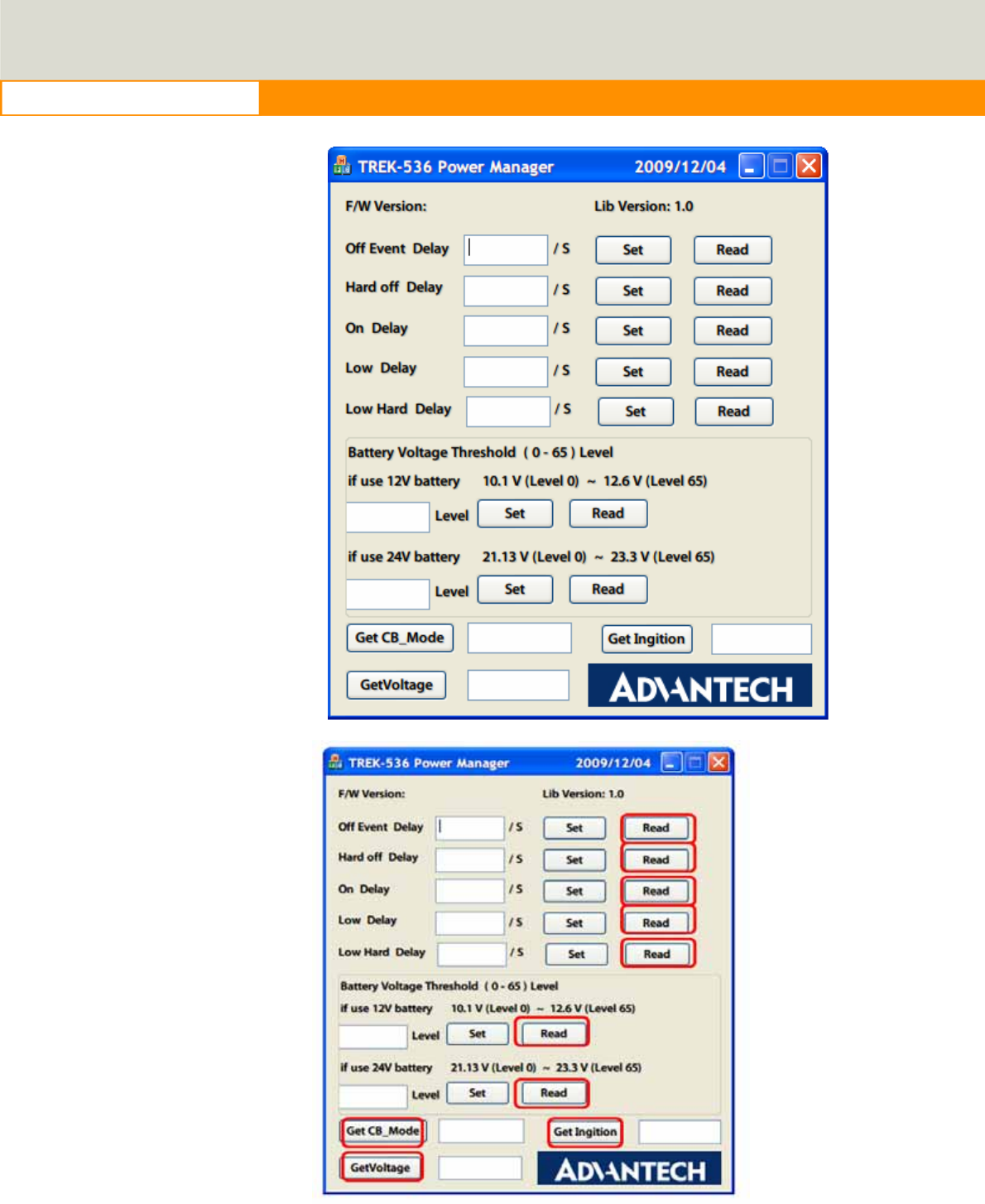
Task: Click the Ingition output field in larger window
Action: tap(762, 639)
